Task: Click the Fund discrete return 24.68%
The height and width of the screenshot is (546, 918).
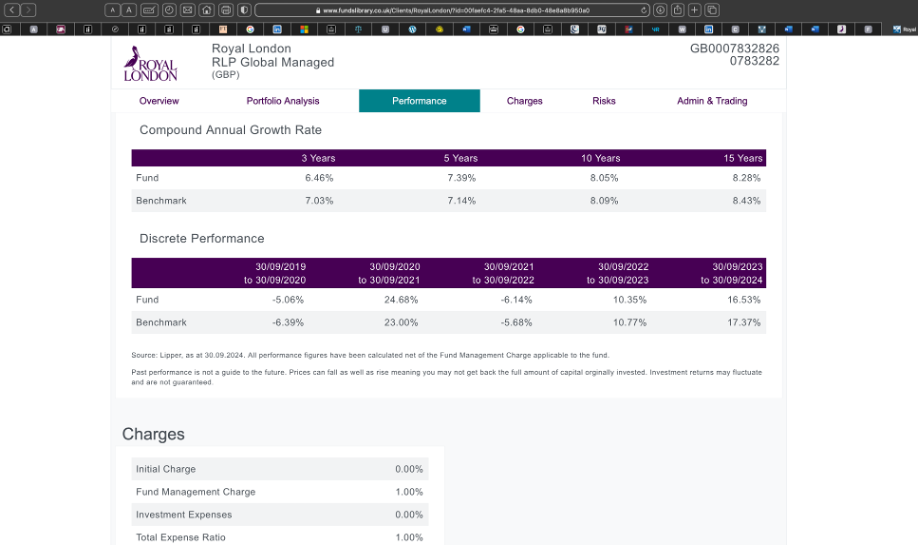Action: (x=401, y=300)
